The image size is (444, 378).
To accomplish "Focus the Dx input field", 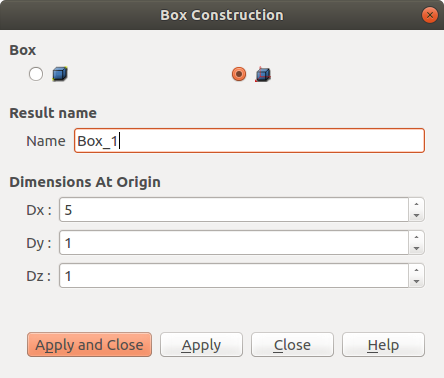I will tap(234, 210).
